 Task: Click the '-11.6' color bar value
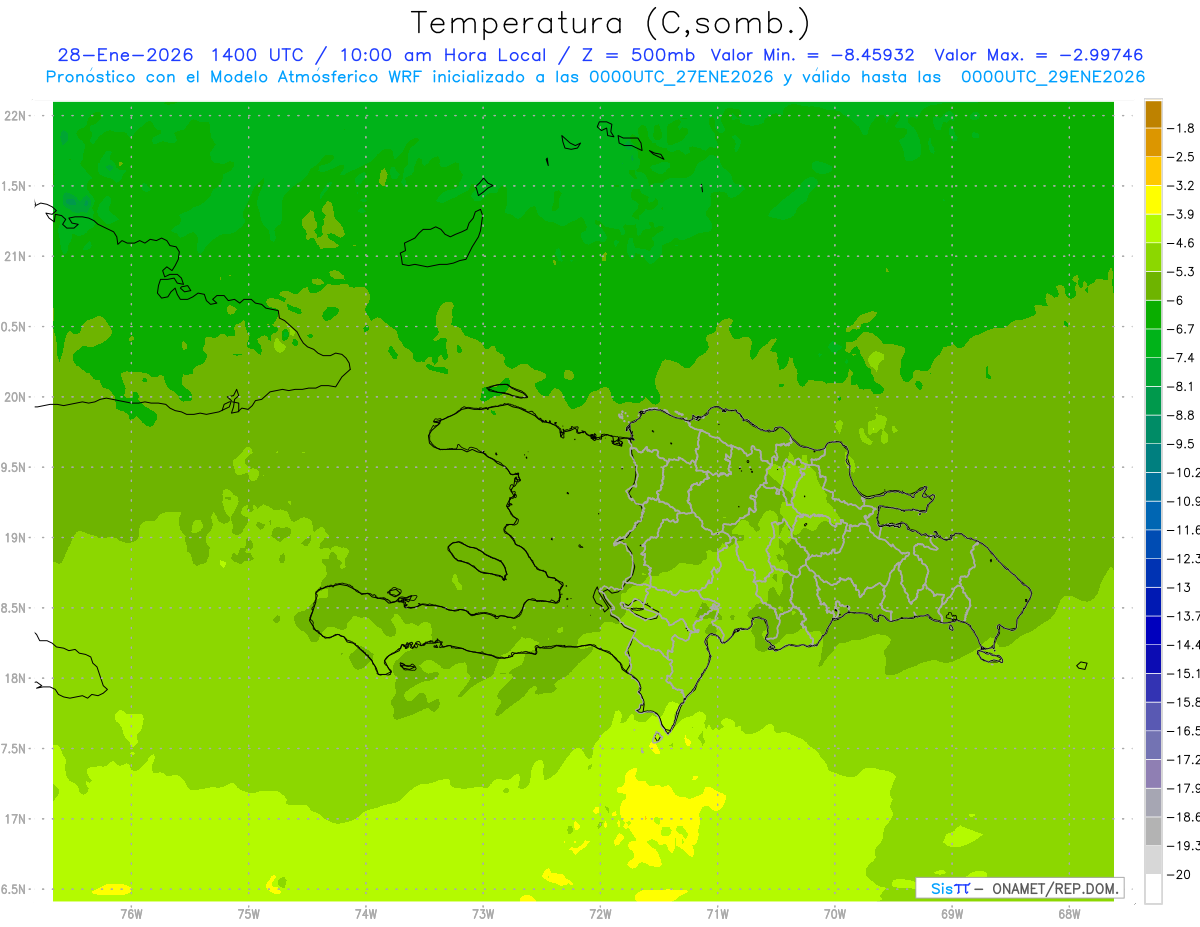pos(1183,530)
